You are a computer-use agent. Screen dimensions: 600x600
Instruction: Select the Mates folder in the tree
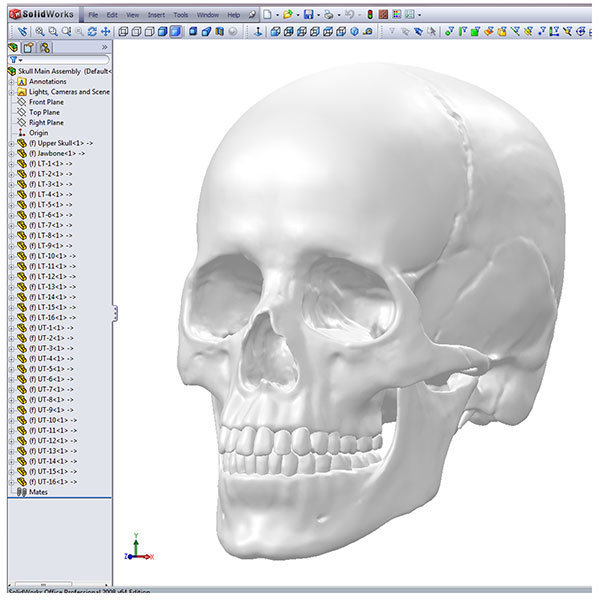click(x=38, y=492)
